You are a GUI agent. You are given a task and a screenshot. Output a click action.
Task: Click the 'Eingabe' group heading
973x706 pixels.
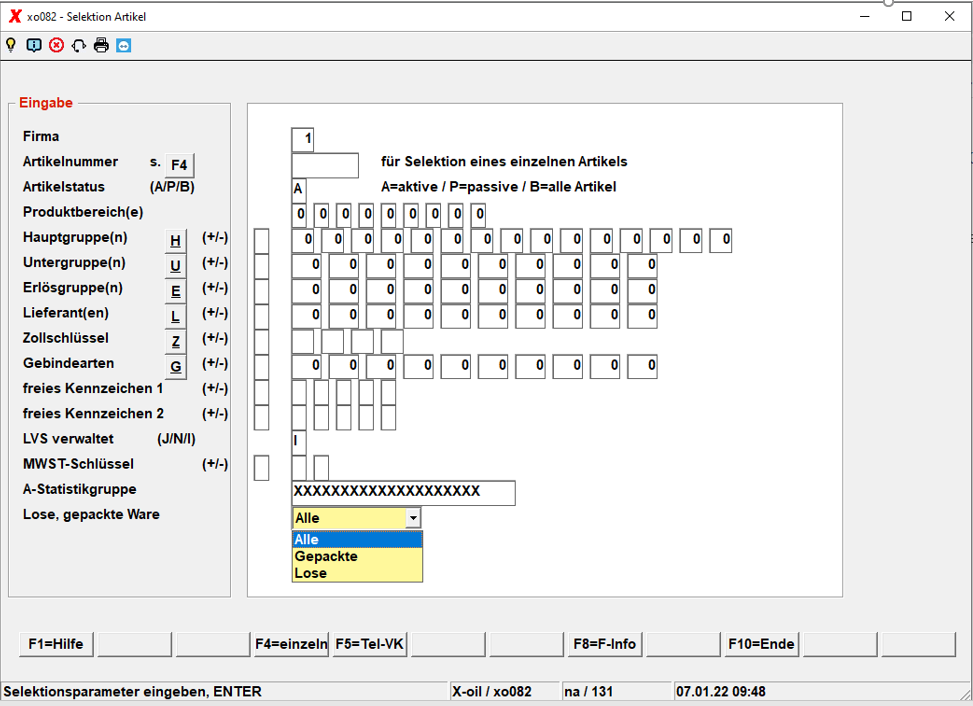click(46, 102)
